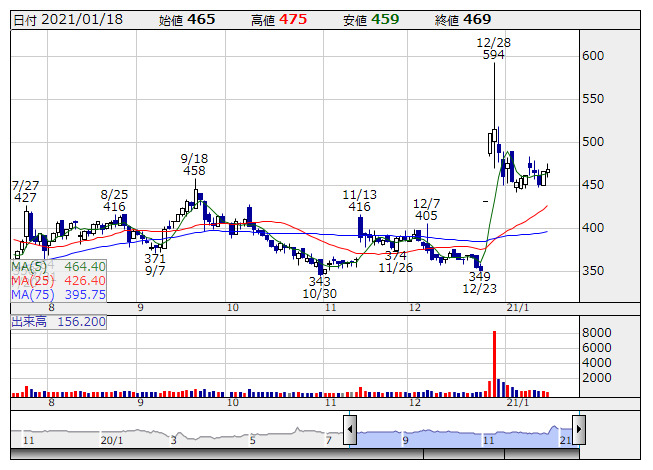Click the 12/23 low label 349
653x470 pixels.
tap(480, 276)
